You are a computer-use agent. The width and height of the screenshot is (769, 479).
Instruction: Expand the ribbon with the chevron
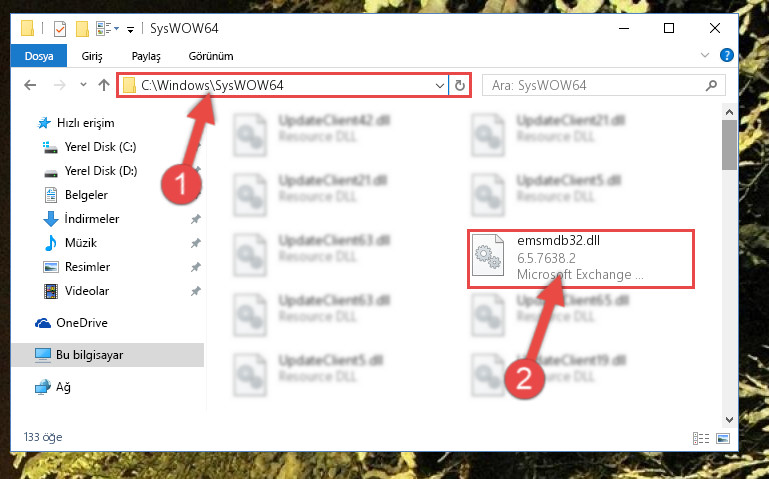pyautogui.click(x=705, y=55)
